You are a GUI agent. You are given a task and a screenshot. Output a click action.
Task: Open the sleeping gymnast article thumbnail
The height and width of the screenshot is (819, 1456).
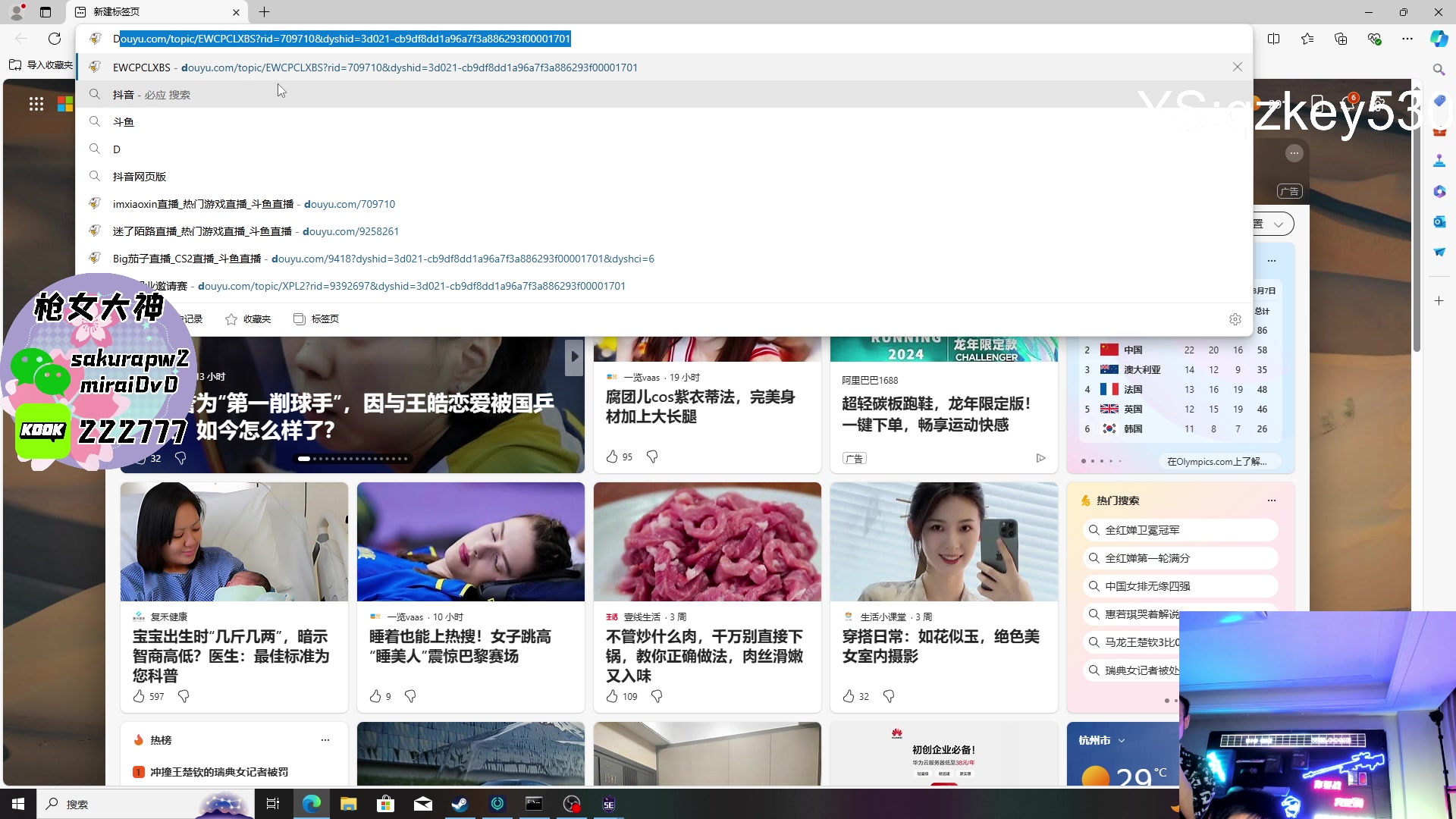(x=470, y=542)
